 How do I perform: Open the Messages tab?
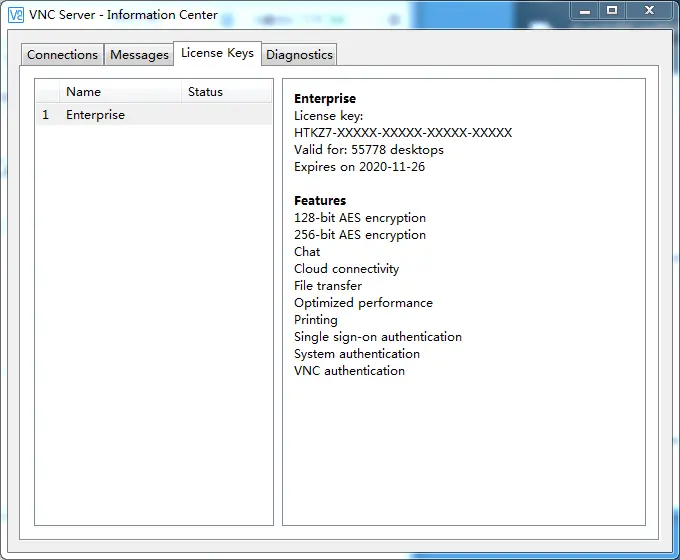[139, 55]
